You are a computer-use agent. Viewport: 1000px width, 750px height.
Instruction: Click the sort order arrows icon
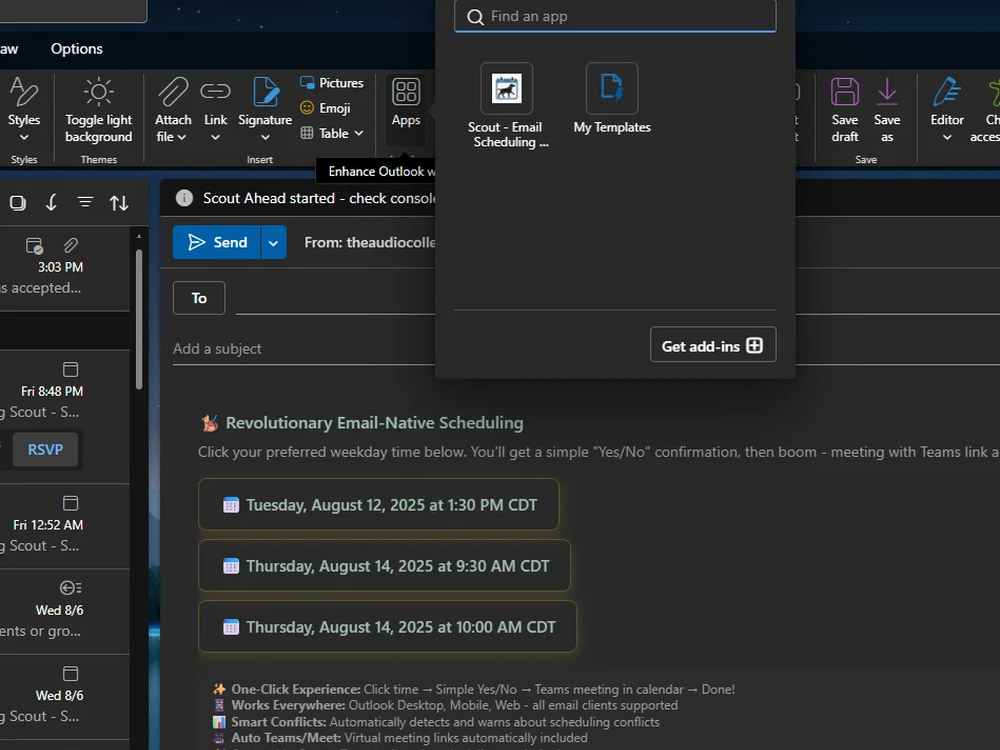119,203
